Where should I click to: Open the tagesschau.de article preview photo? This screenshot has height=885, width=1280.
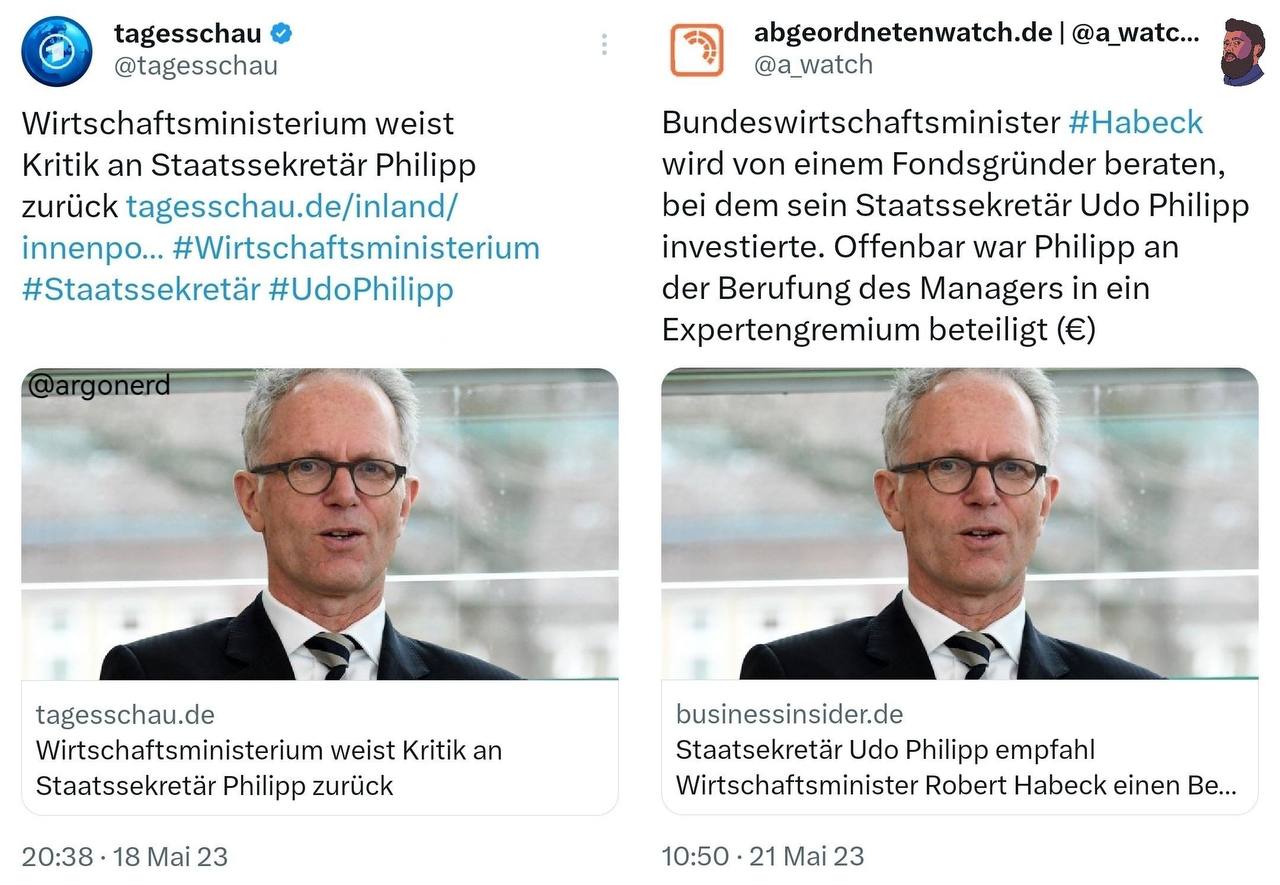[x=320, y=524]
